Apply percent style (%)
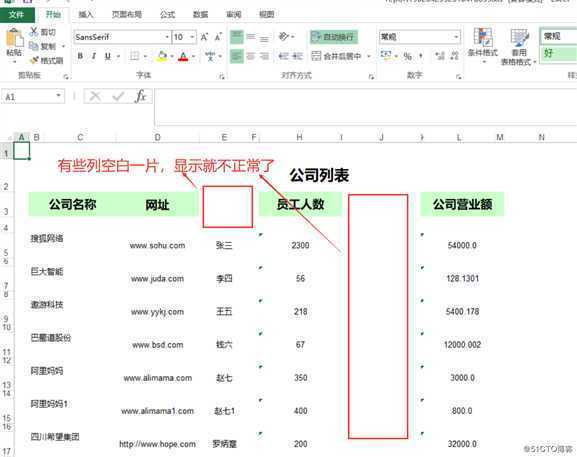Image resolution: width=577 pixels, height=457 pixels. tap(407, 56)
